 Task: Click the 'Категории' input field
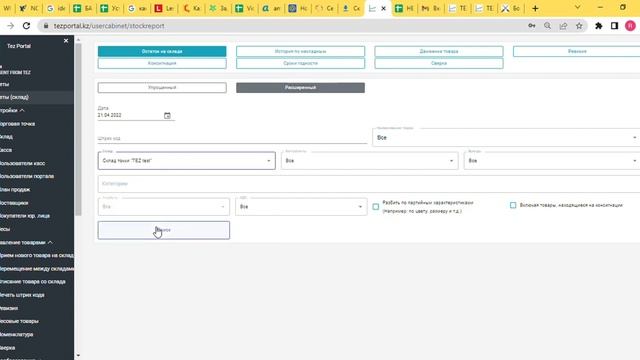click(x=369, y=184)
